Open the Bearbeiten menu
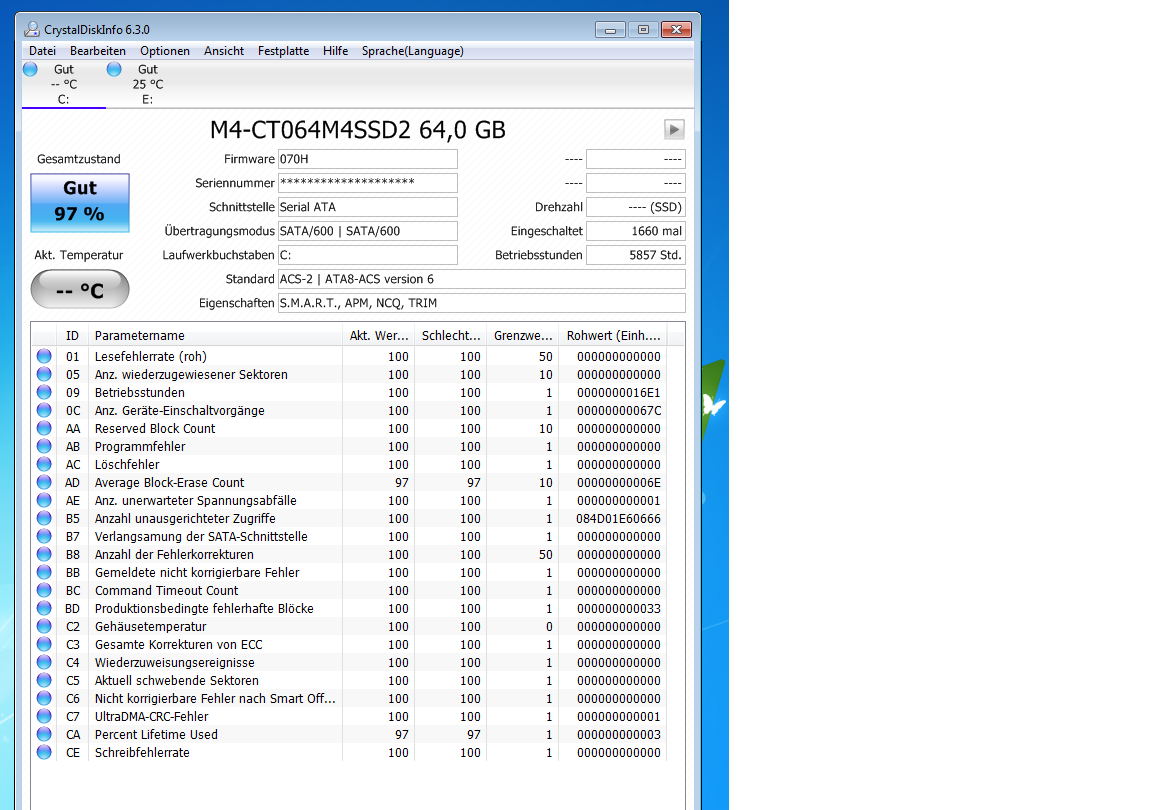Image resolution: width=1152 pixels, height=810 pixels. (x=98, y=51)
